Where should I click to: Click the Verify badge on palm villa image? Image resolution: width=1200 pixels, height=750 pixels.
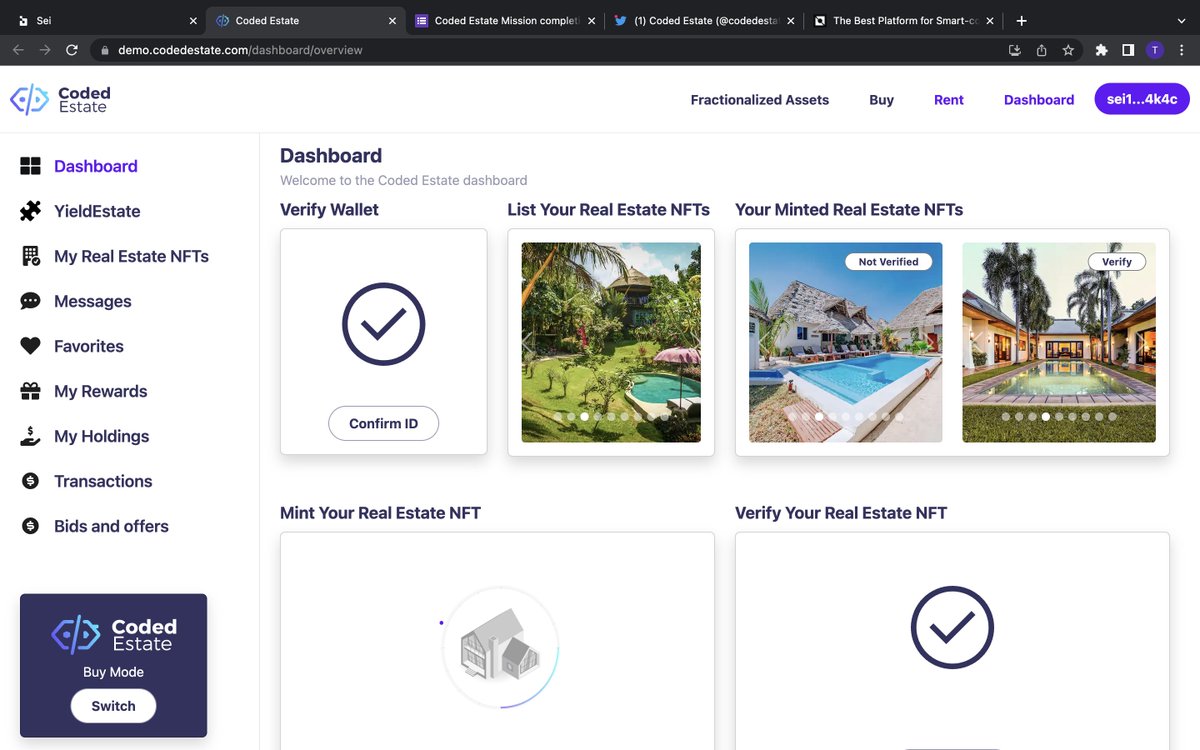click(x=1117, y=261)
